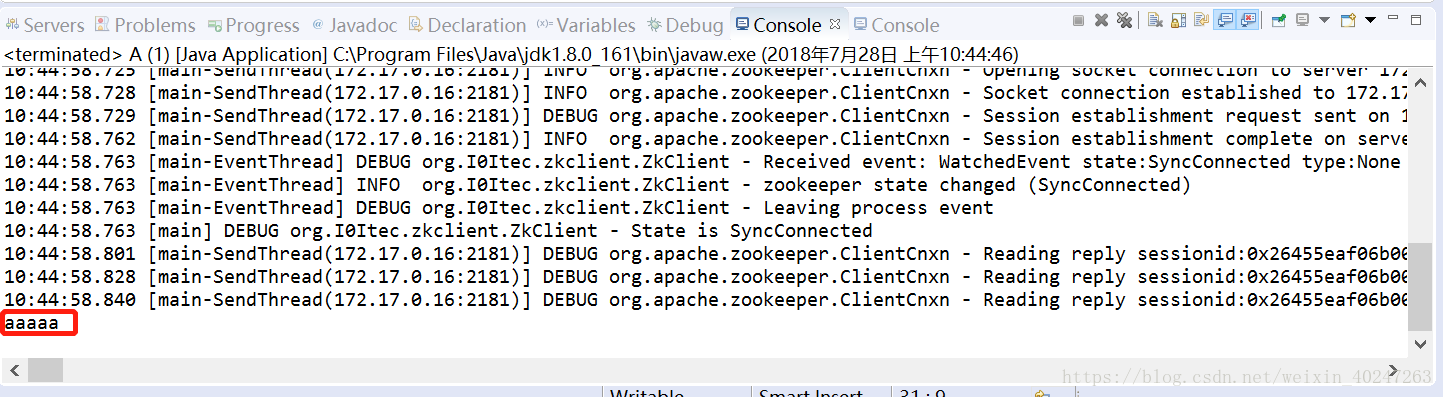
Task: Open the Open Console dropdown arrow
Action: coord(1370,20)
